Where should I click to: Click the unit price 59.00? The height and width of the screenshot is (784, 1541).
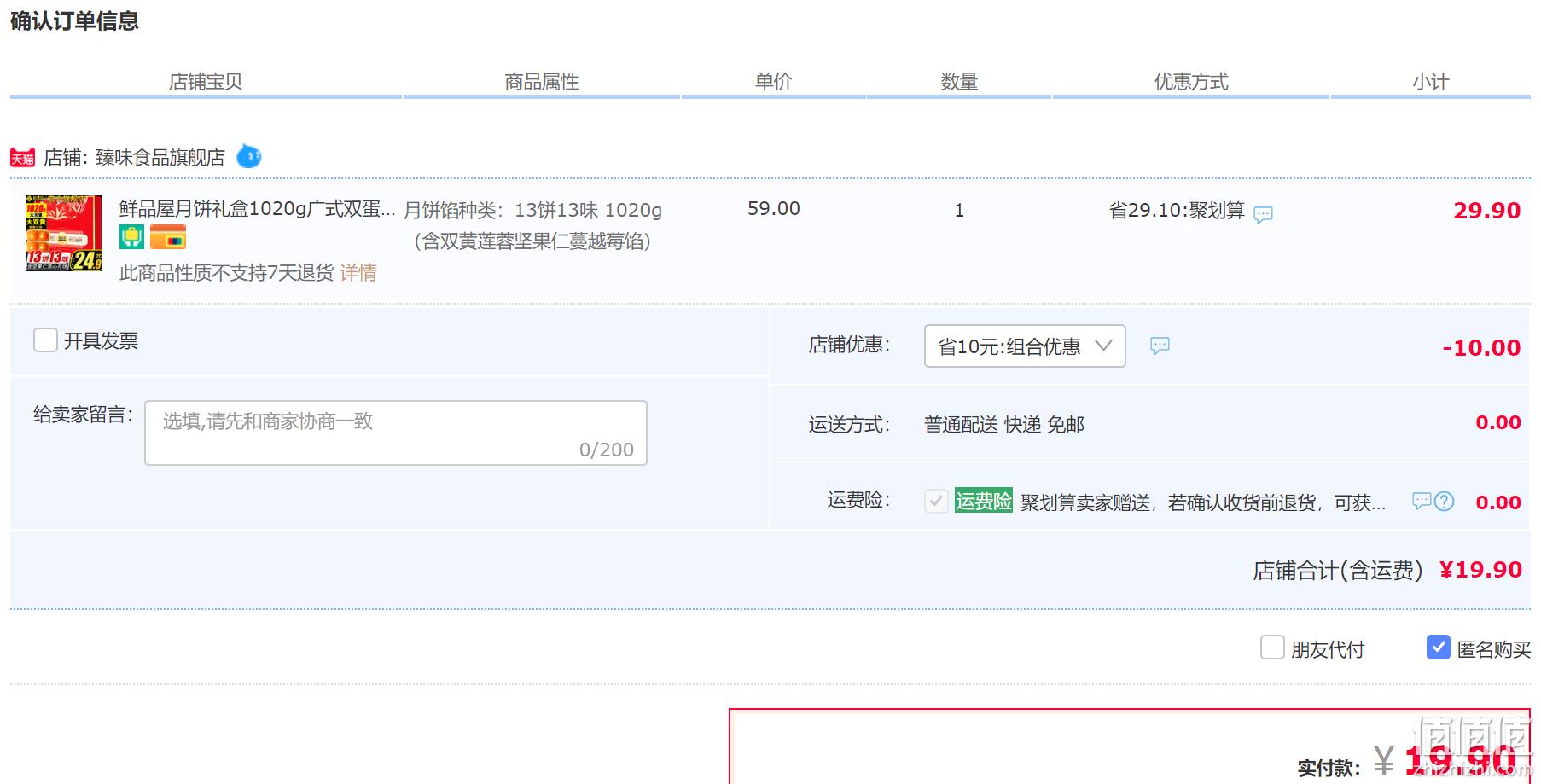[x=774, y=209]
